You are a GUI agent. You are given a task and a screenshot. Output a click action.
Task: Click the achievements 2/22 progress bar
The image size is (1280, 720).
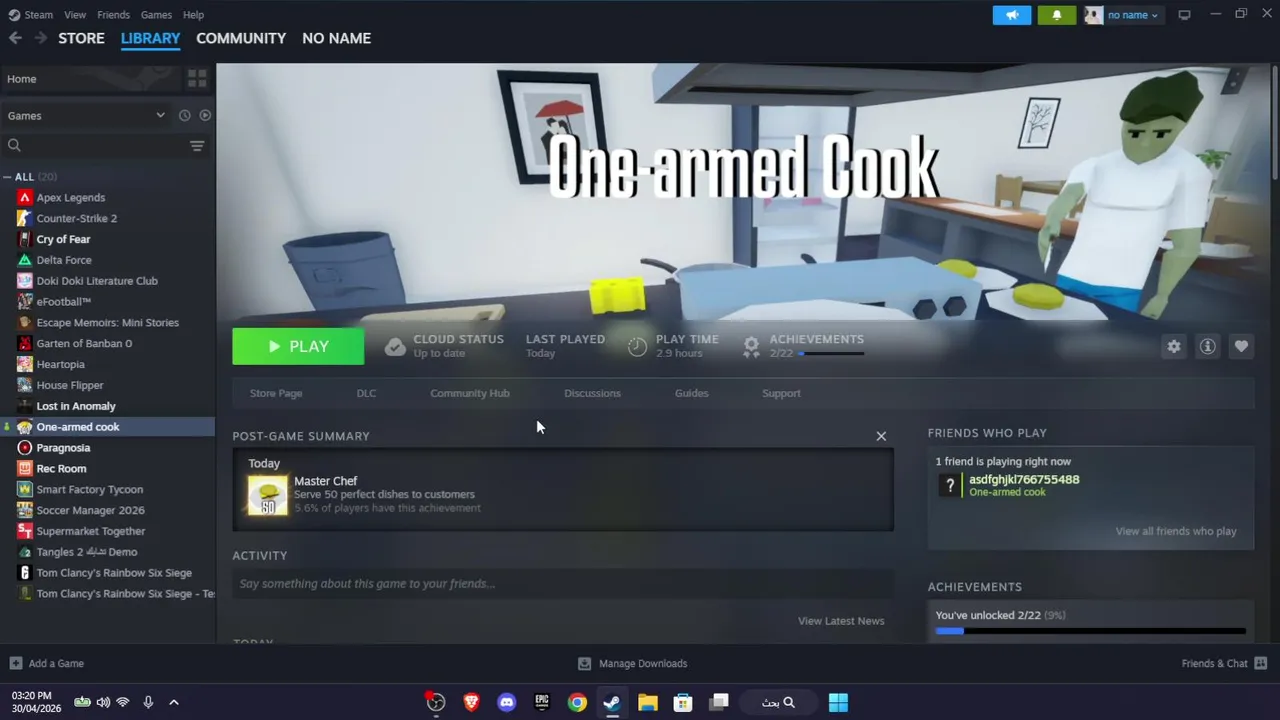coord(832,353)
